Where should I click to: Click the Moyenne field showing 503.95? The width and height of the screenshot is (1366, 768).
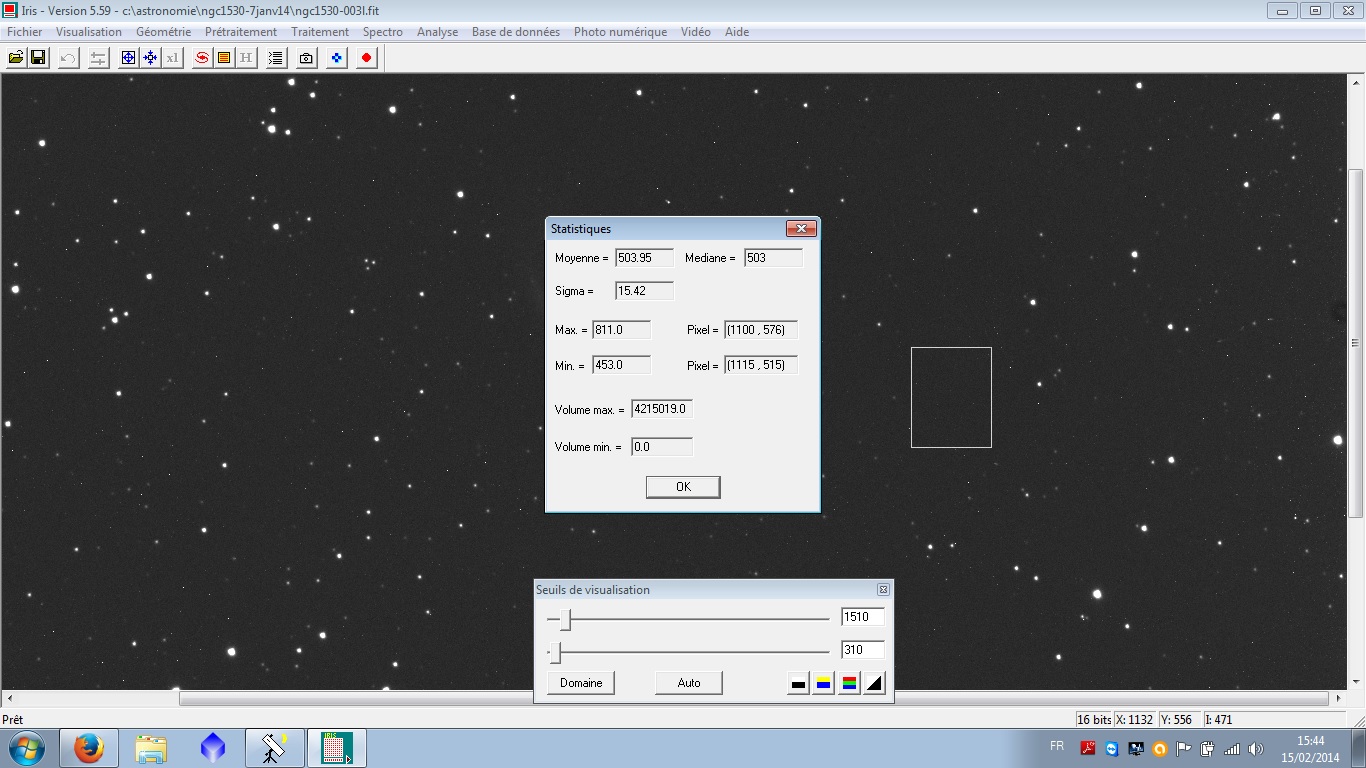[x=644, y=258]
